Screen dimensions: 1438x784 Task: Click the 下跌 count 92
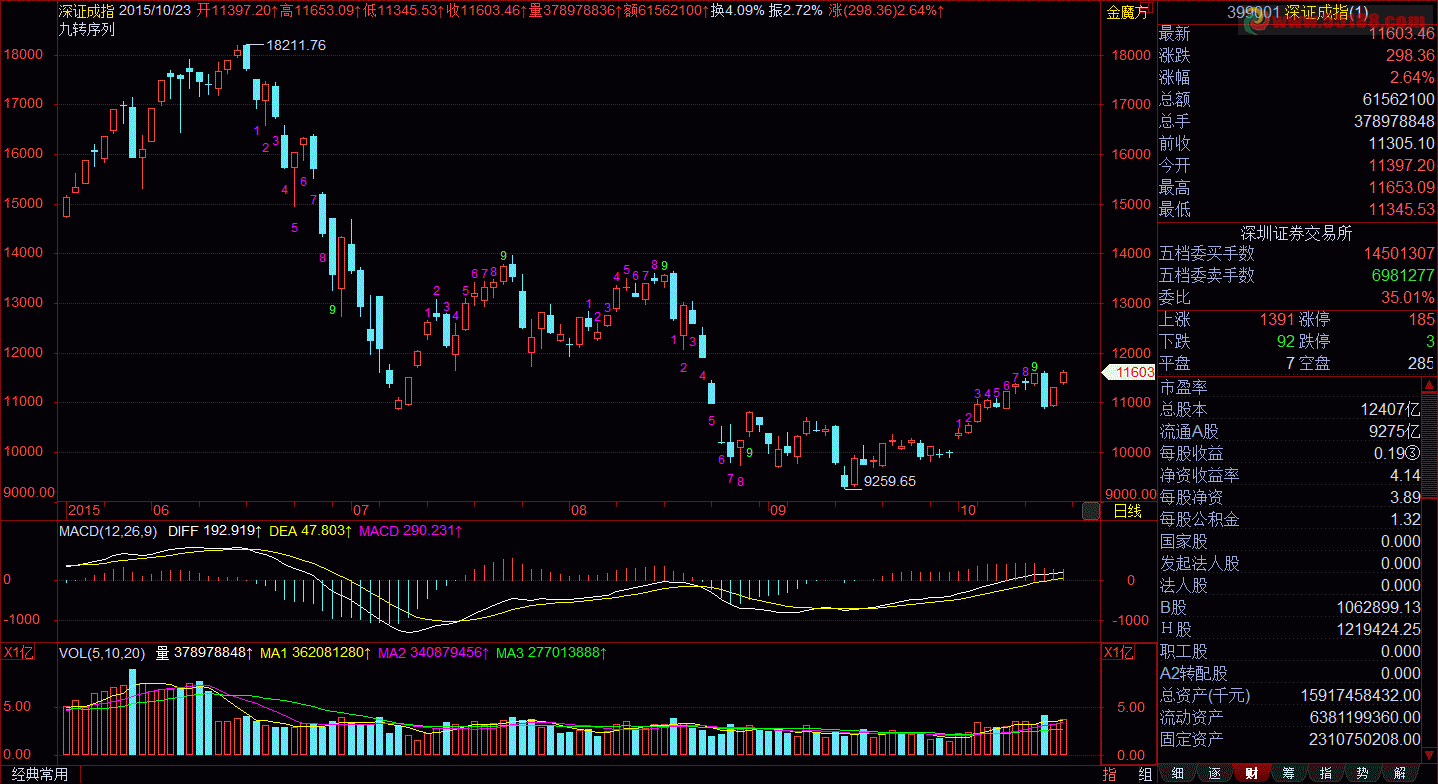1285,342
